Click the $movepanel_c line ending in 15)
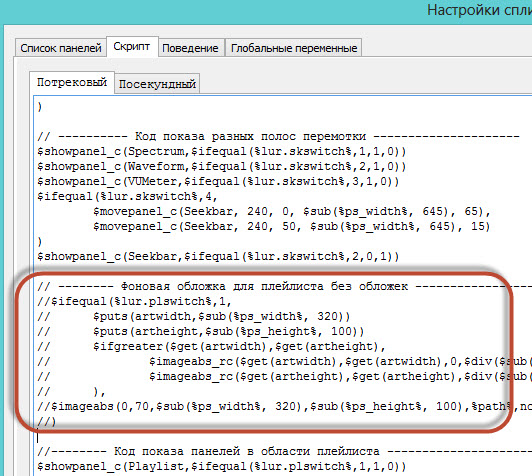The image size is (532, 476). click(x=292, y=226)
